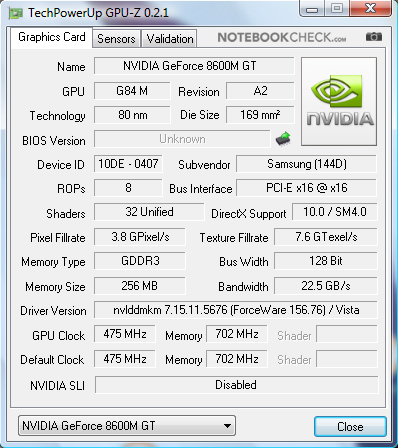This screenshot has width=398, height=448.
Task: Select NVIDIA GeForce 8600M GT combo box
Action: tap(127, 426)
